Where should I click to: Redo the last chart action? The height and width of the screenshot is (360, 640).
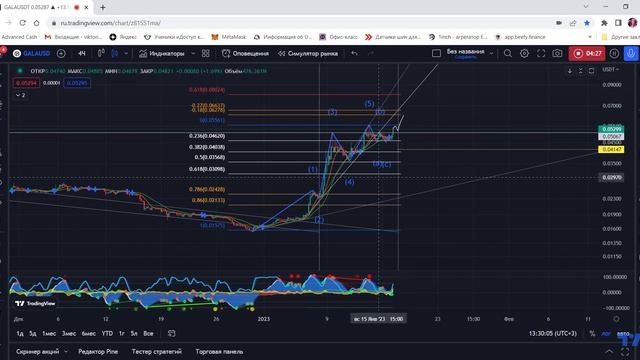click(371, 53)
